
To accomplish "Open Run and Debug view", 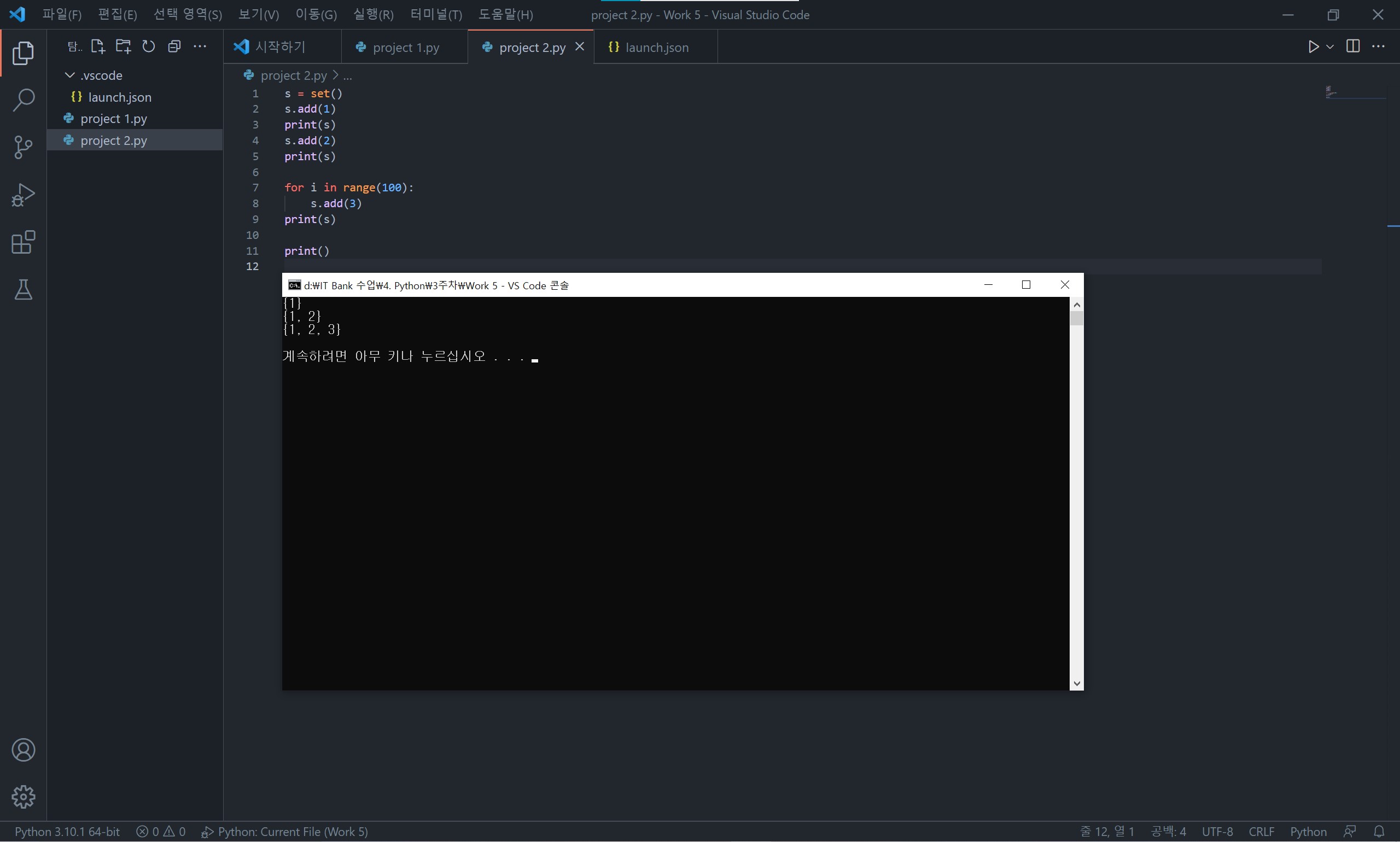I will [x=24, y=195].
